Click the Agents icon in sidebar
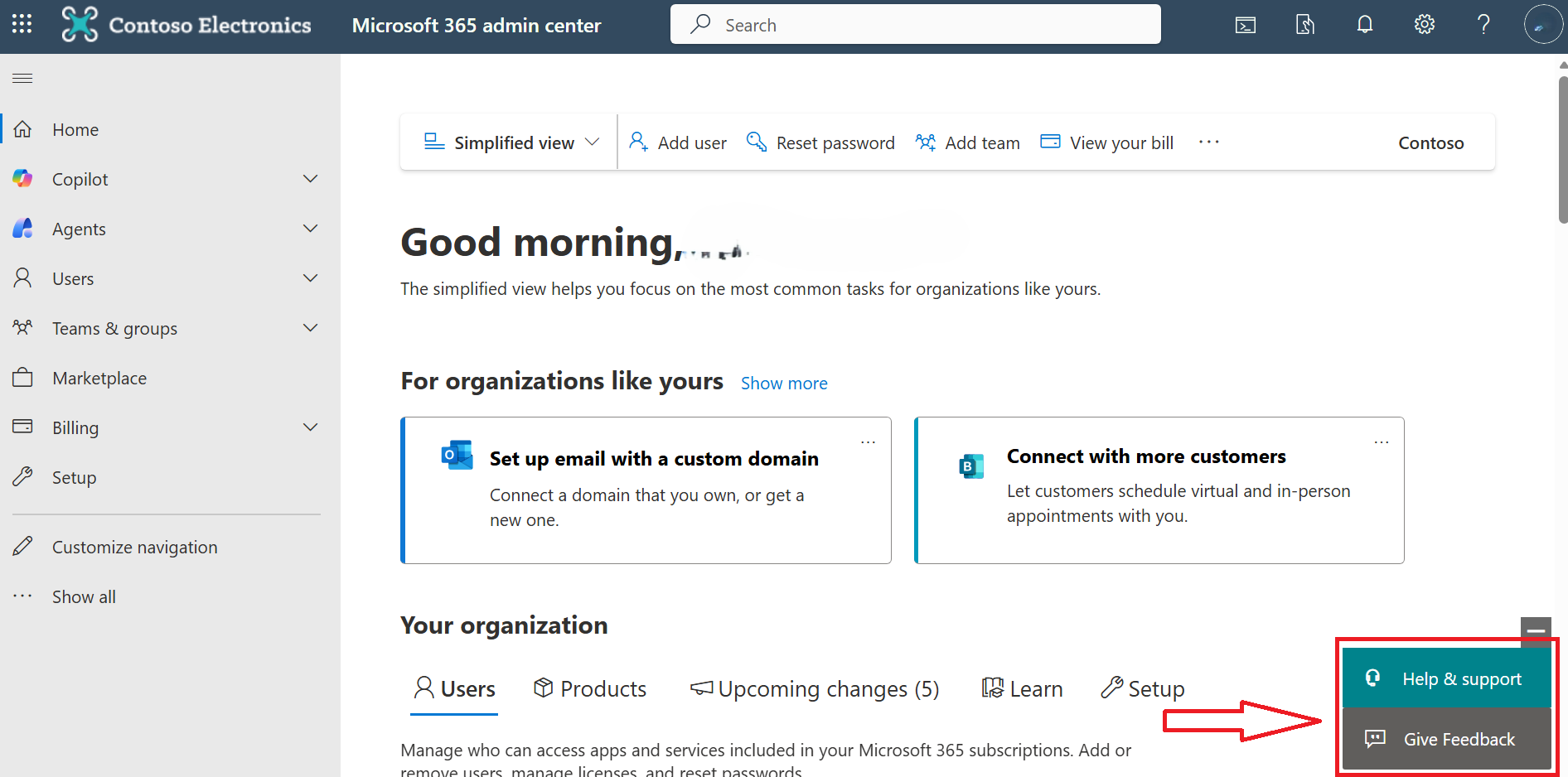 (23, 229)
